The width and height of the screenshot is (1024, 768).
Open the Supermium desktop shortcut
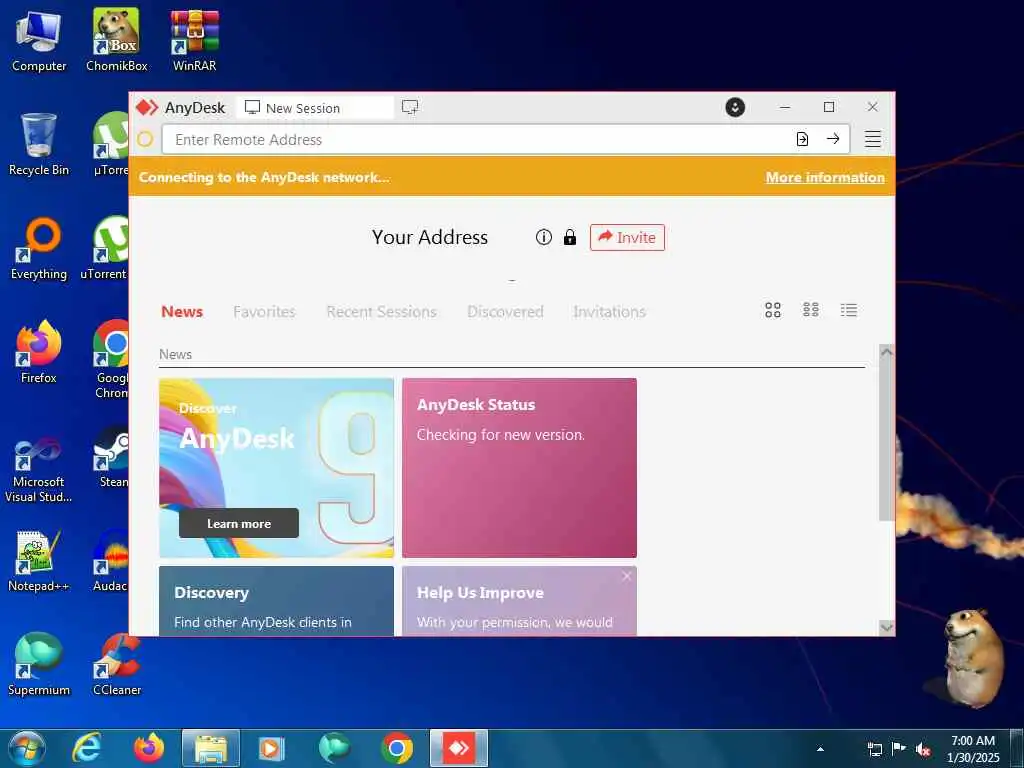(39, 664)
